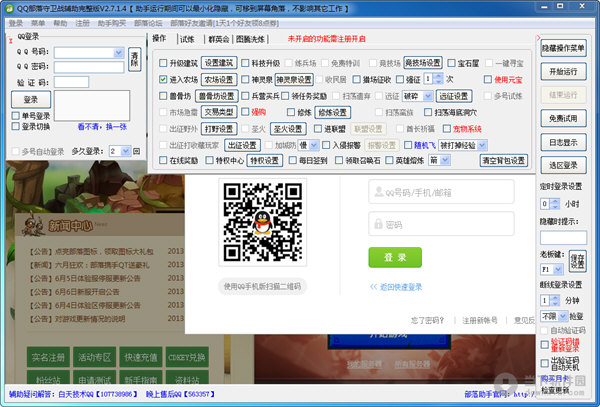Screen dimensions: 600x407
Task: Click the red arrow icon above 隐藏操作菜单 button
Action: 538,37
